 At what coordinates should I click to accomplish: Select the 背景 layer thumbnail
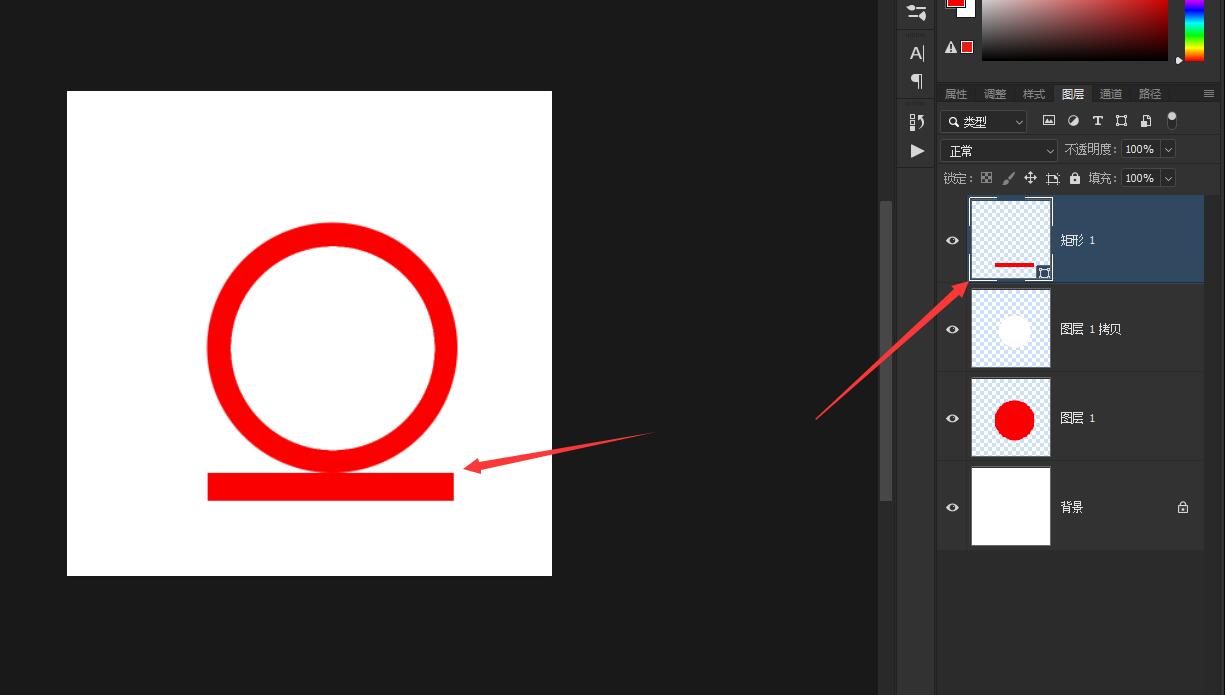click(1011, 507)
